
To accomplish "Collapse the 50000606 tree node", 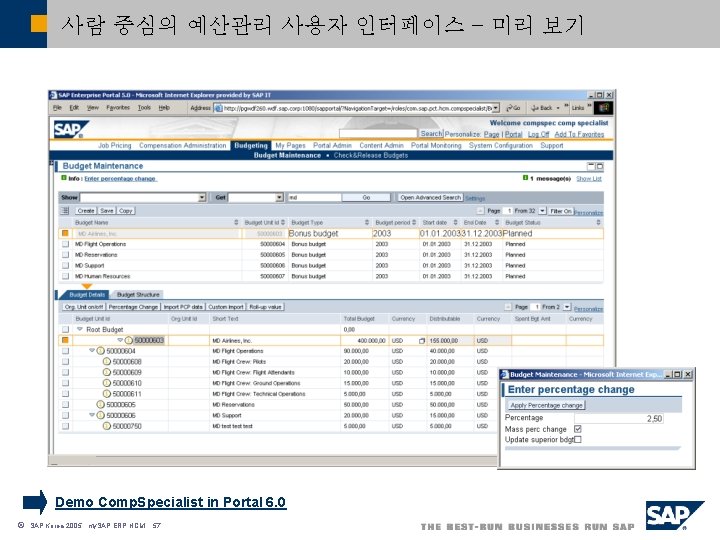I will click(x=91, y=415).
